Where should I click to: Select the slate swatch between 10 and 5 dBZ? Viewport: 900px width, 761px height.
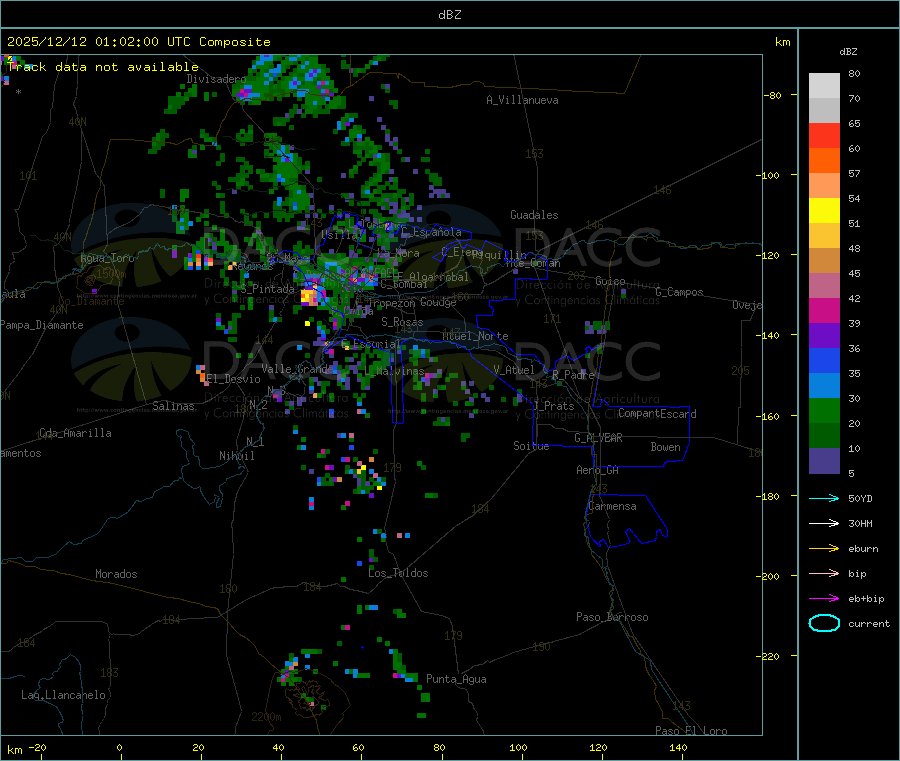click(824, 461)
